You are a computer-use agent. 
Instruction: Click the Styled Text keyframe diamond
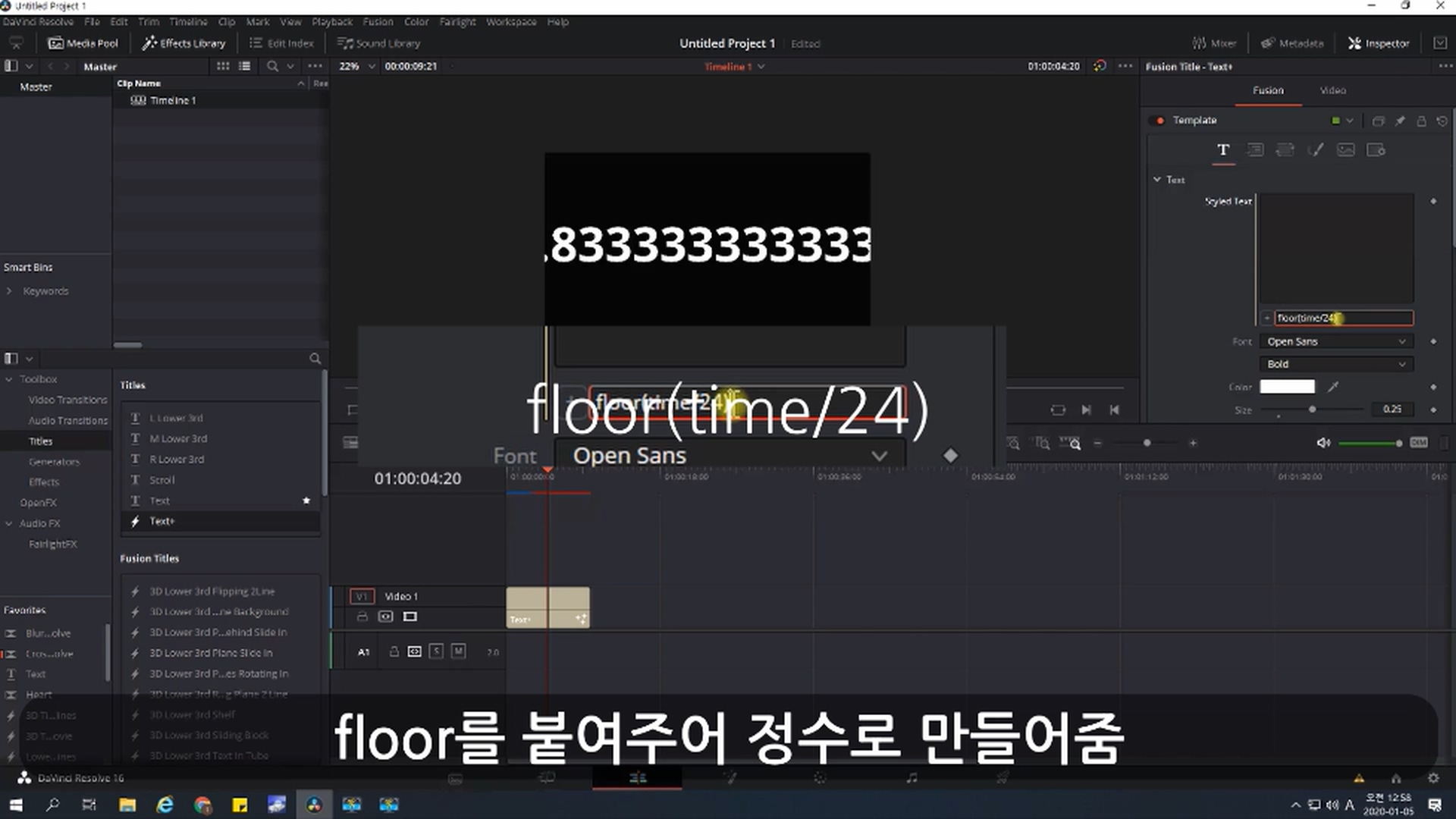pos(1433,202)
